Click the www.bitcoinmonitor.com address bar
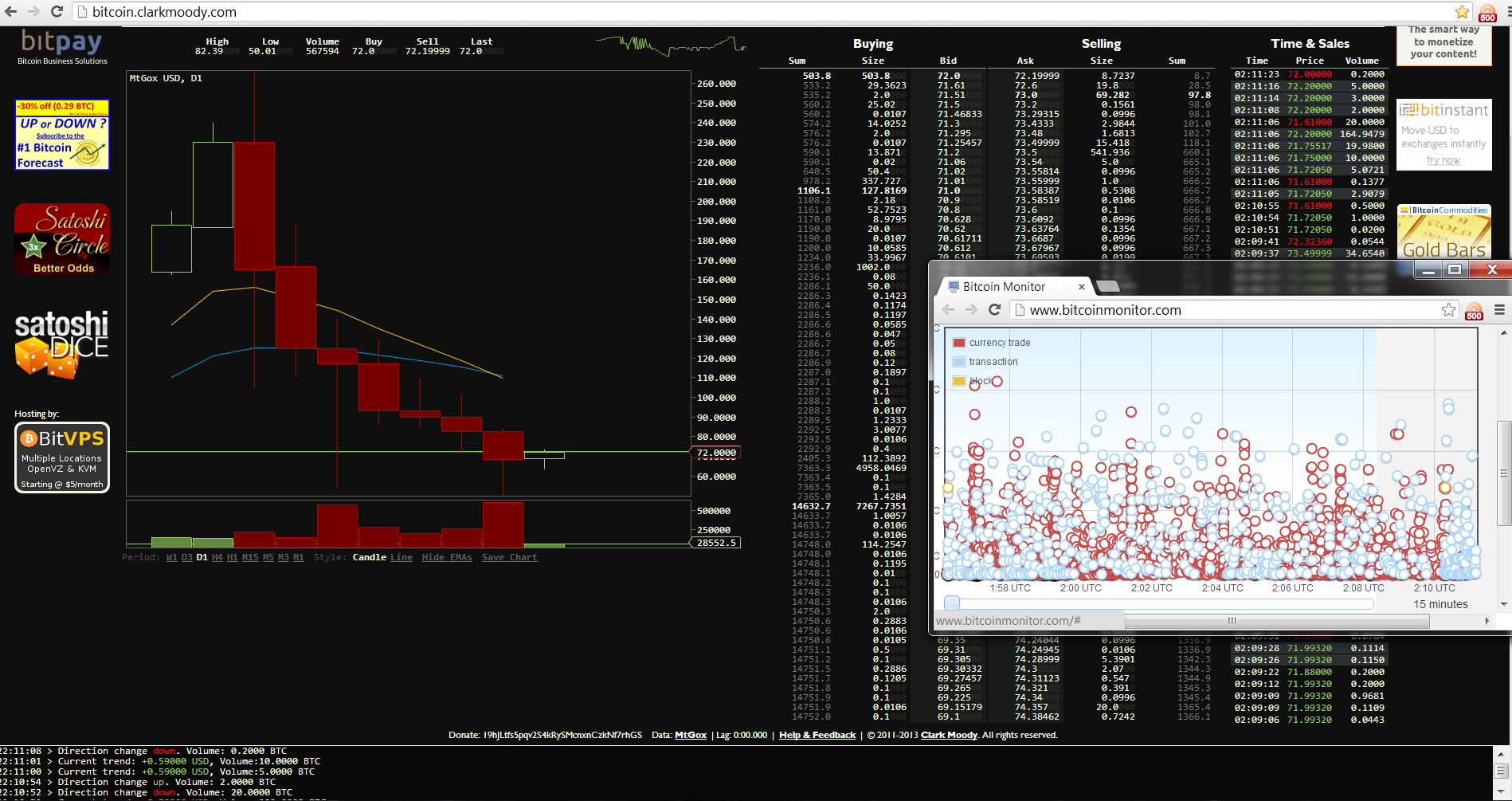This screenshot has width=1512, height=801. tap(1235, 310)
